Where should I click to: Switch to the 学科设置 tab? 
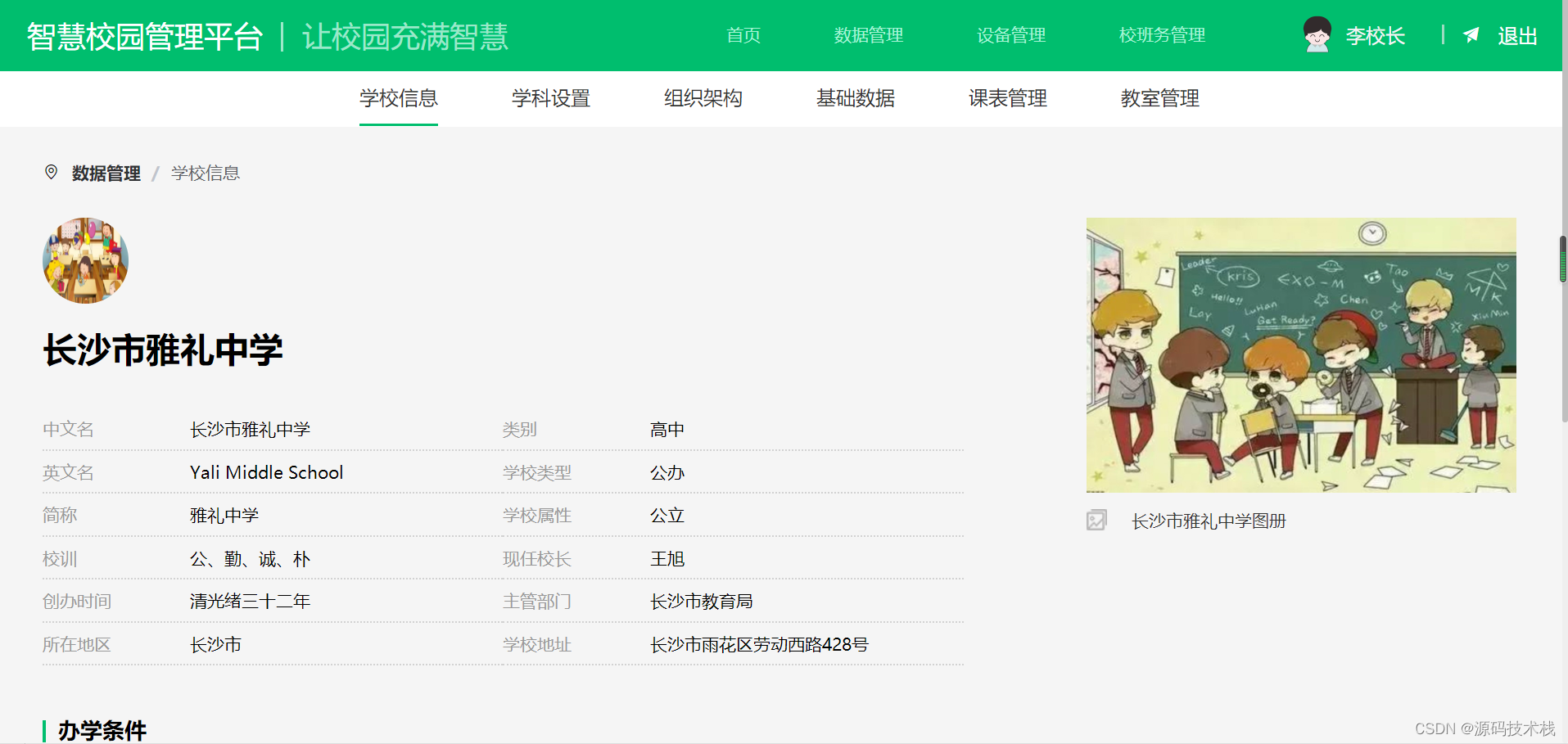click(551, 98)
